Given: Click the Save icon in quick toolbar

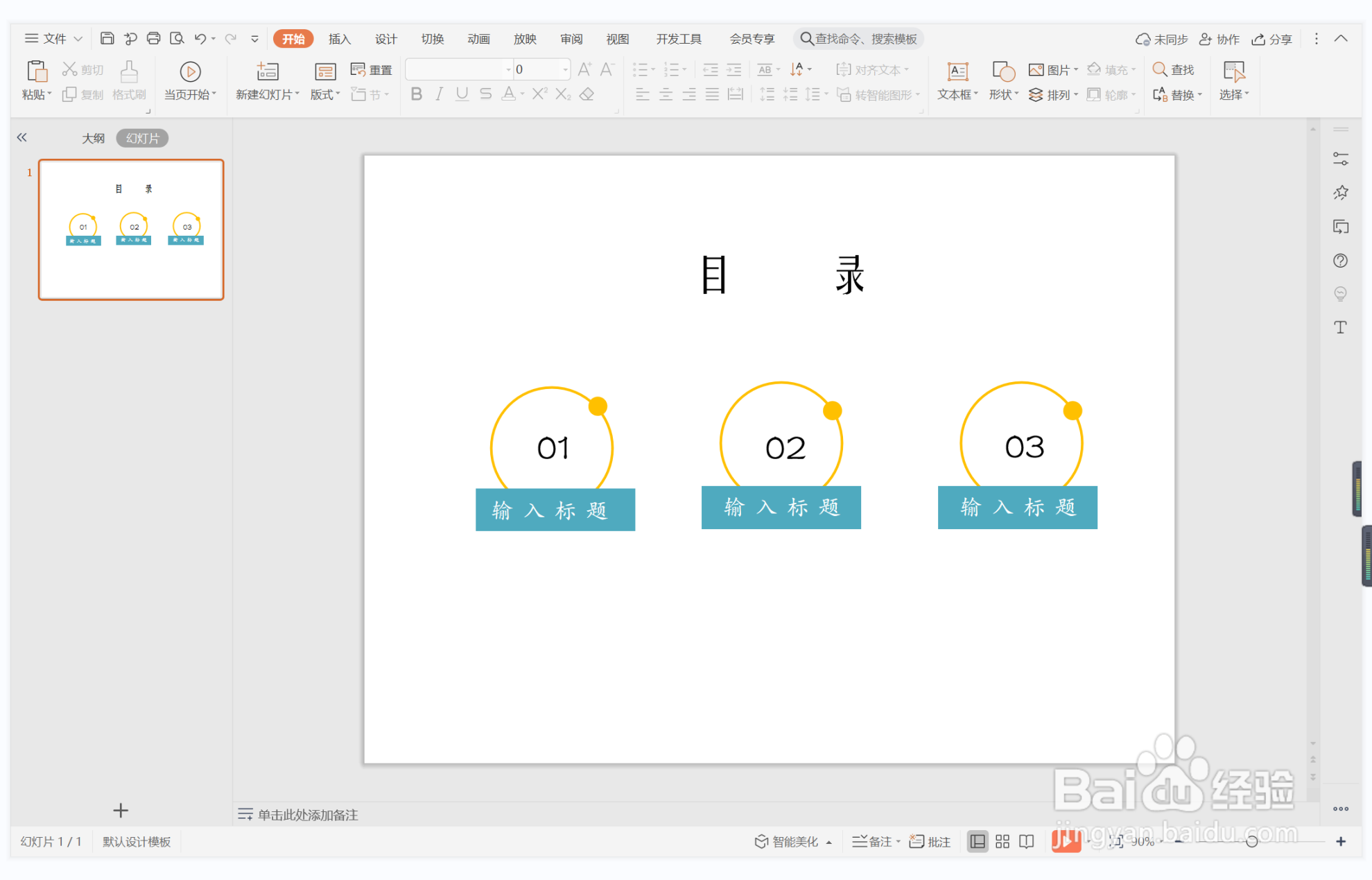Looking at the screenshot, I should click(107, 39).
